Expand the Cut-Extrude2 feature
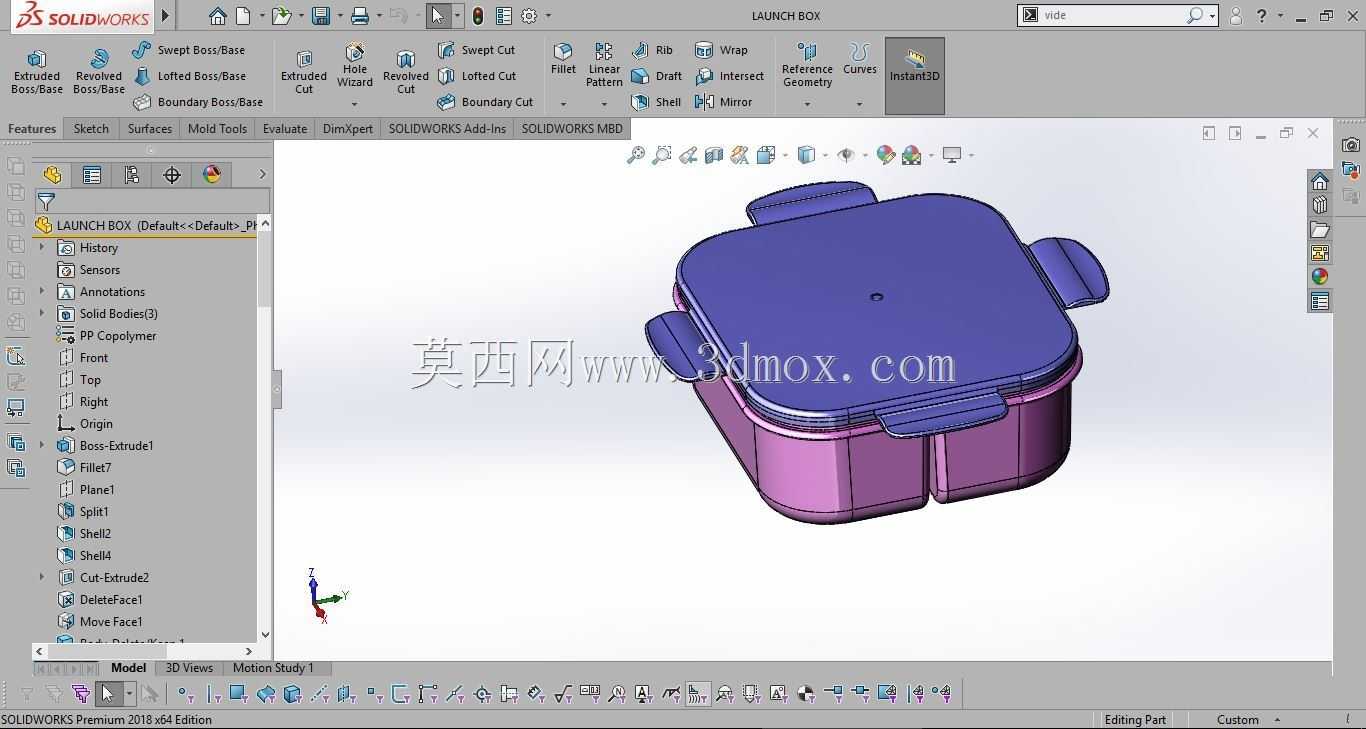This screenshot has width=1366, height=729. [x=42, y=578]
